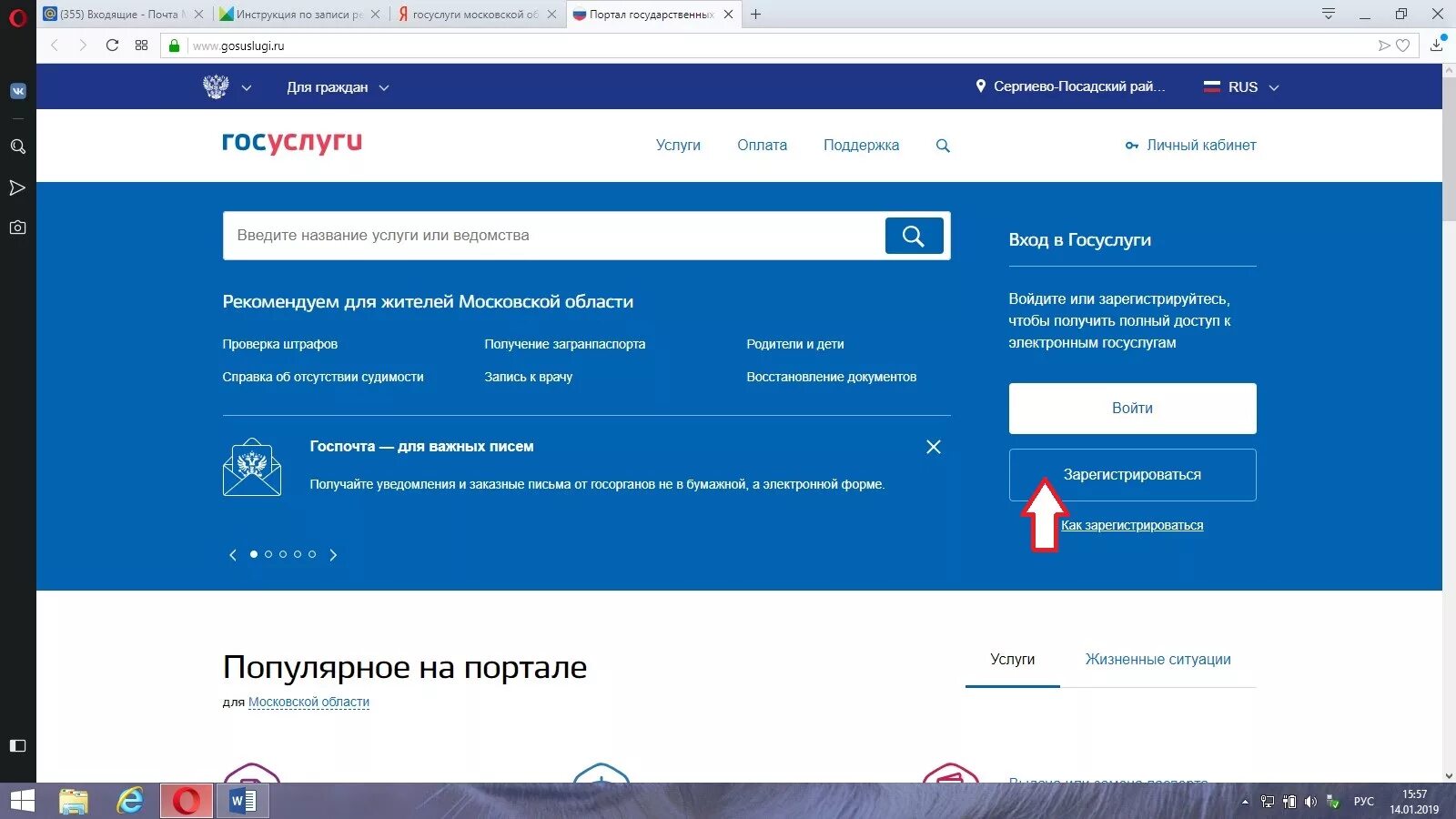Viewport: 1456px width, 819px height.
Task: Open downloads icon in toolbar
Action: click(x=1437, y=45)
